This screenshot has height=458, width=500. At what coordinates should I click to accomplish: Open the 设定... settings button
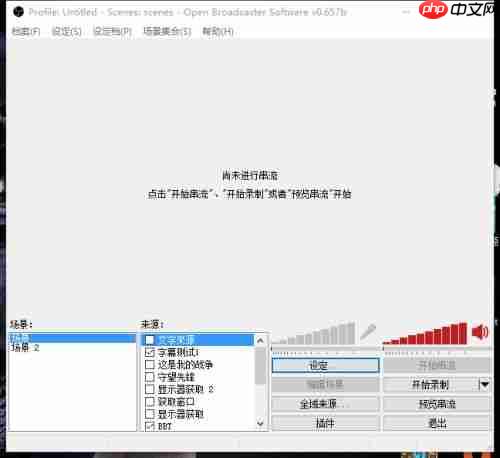tap(326, 366)
